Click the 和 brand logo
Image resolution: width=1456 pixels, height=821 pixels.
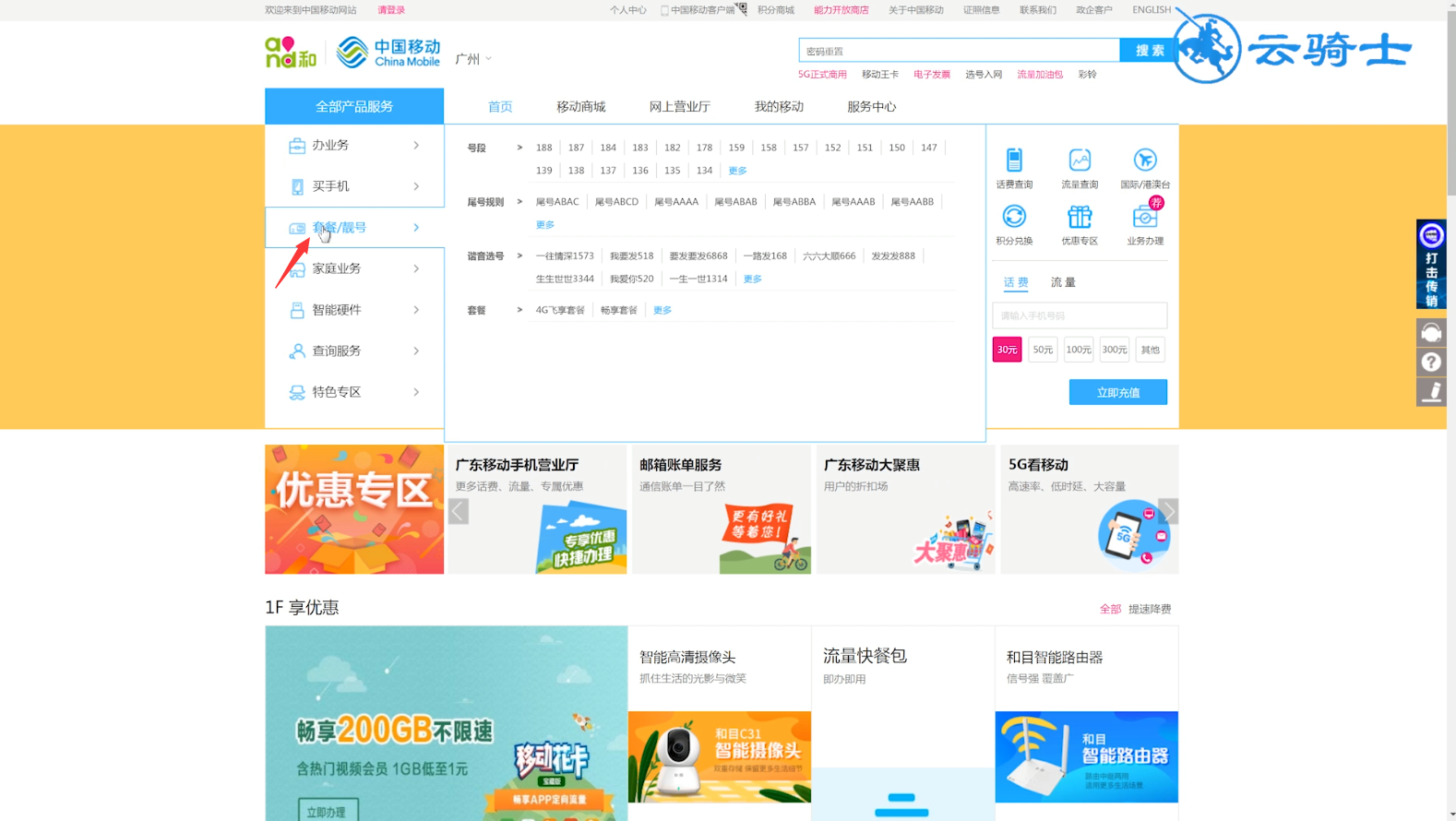point(291,53)
